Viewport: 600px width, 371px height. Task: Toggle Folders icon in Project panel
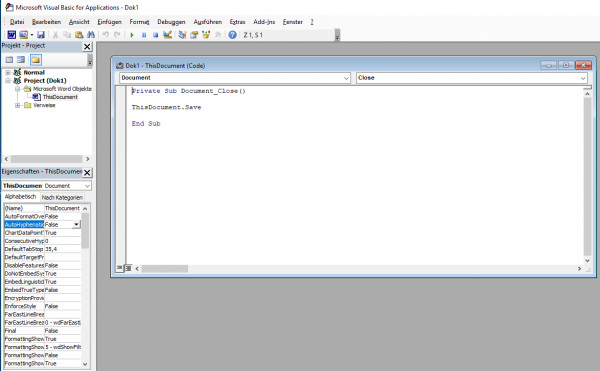(36, 60)
